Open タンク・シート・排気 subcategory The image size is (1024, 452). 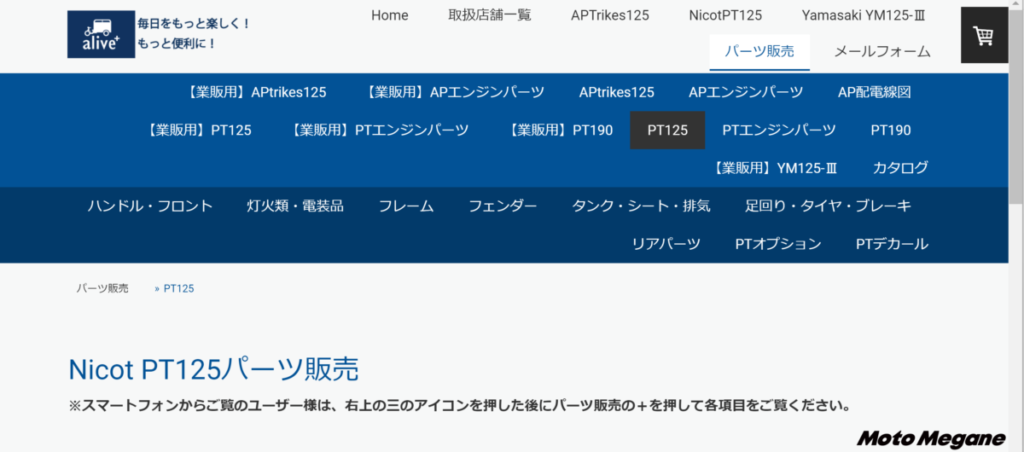click(641, 206)
